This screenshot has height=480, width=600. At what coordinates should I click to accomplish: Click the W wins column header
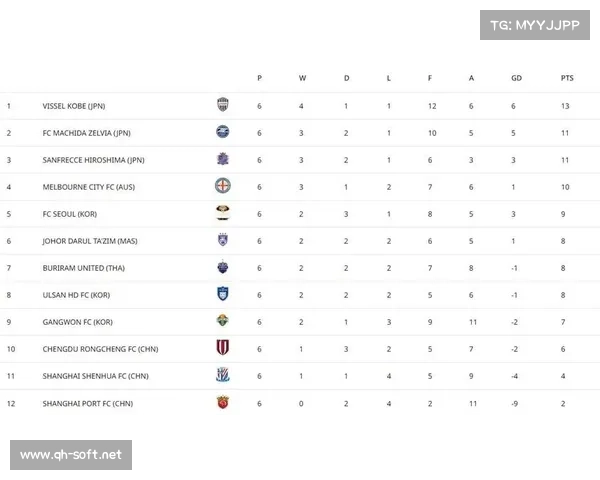(x=302, y=78)
